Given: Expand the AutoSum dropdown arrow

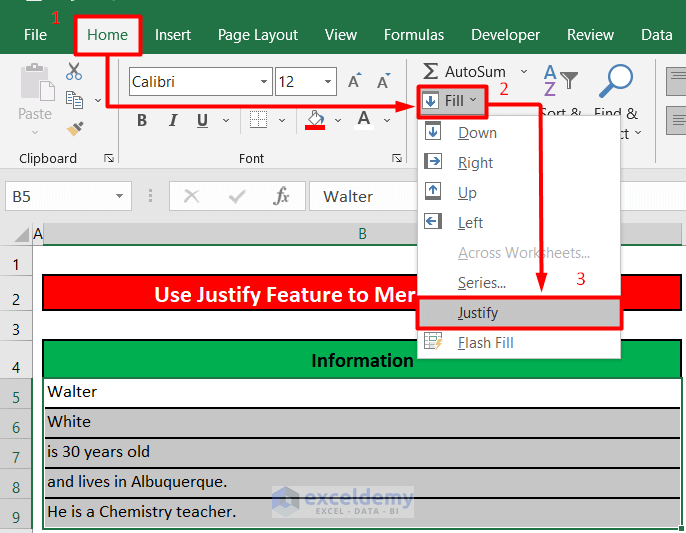Looking at the screenshot, I should tap(524, 71).
